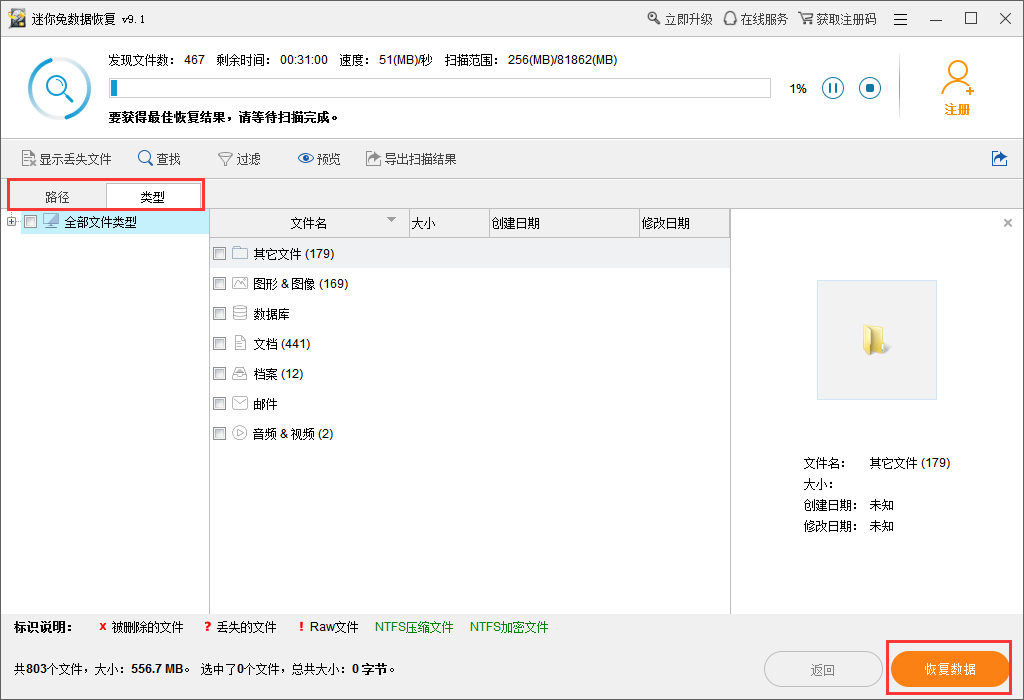Click the circular scanning magnifier icon
Image resolution: width=1024 pixels, height=700 pixels.
tap(59, 88)
